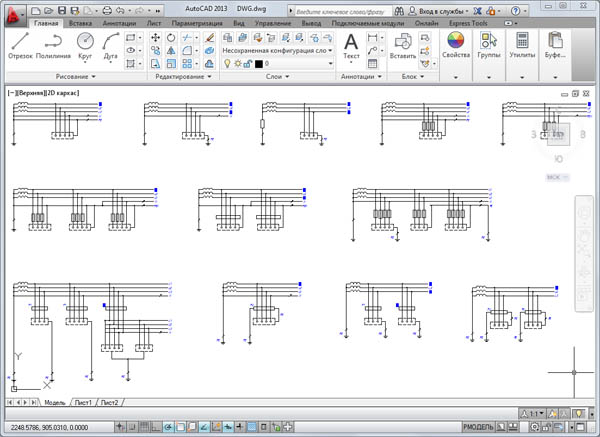600x437 pixels.
Task: Open the Лист1 layout tab
Action: tap(84, 402)
